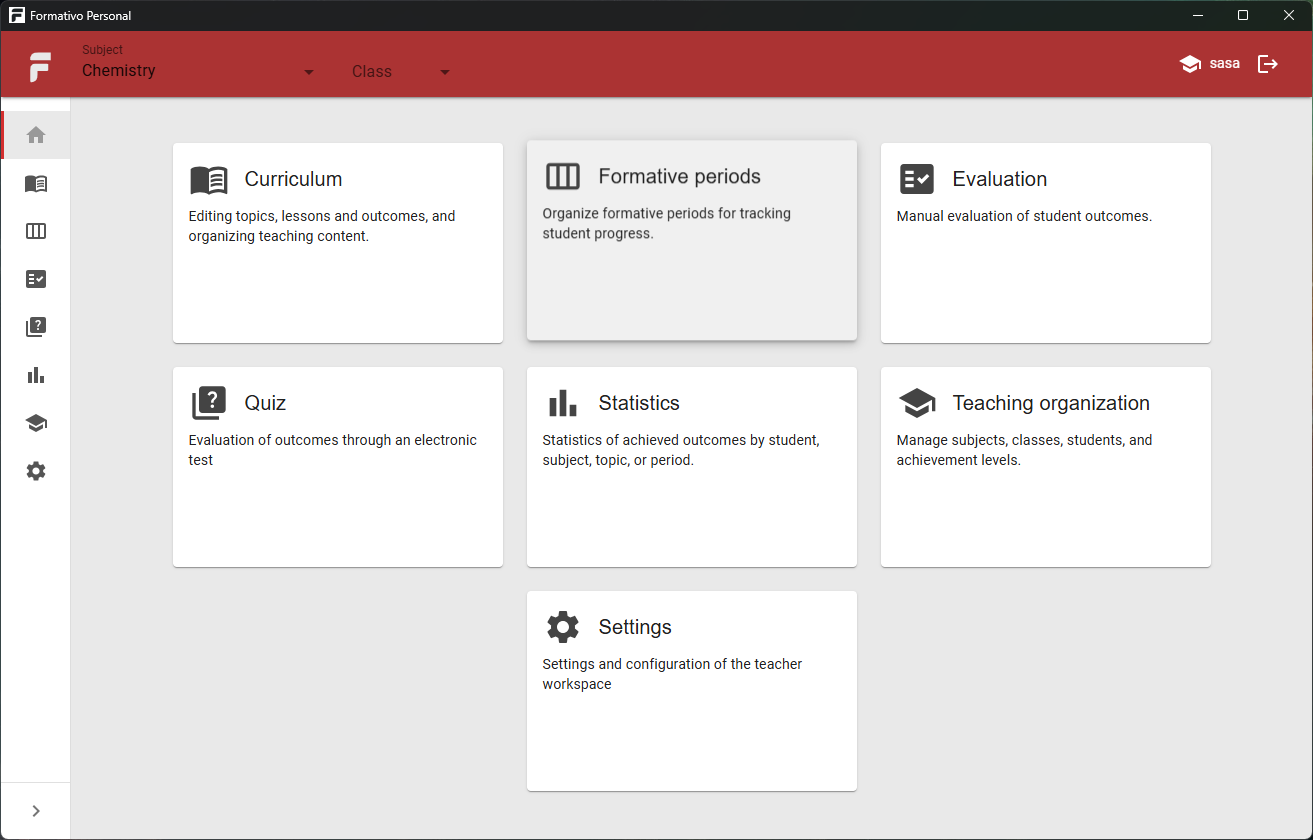Click the gear icon on Settings card
Image resolution: width=1313 pixels, height=840 pixels.
click(563, 627)
